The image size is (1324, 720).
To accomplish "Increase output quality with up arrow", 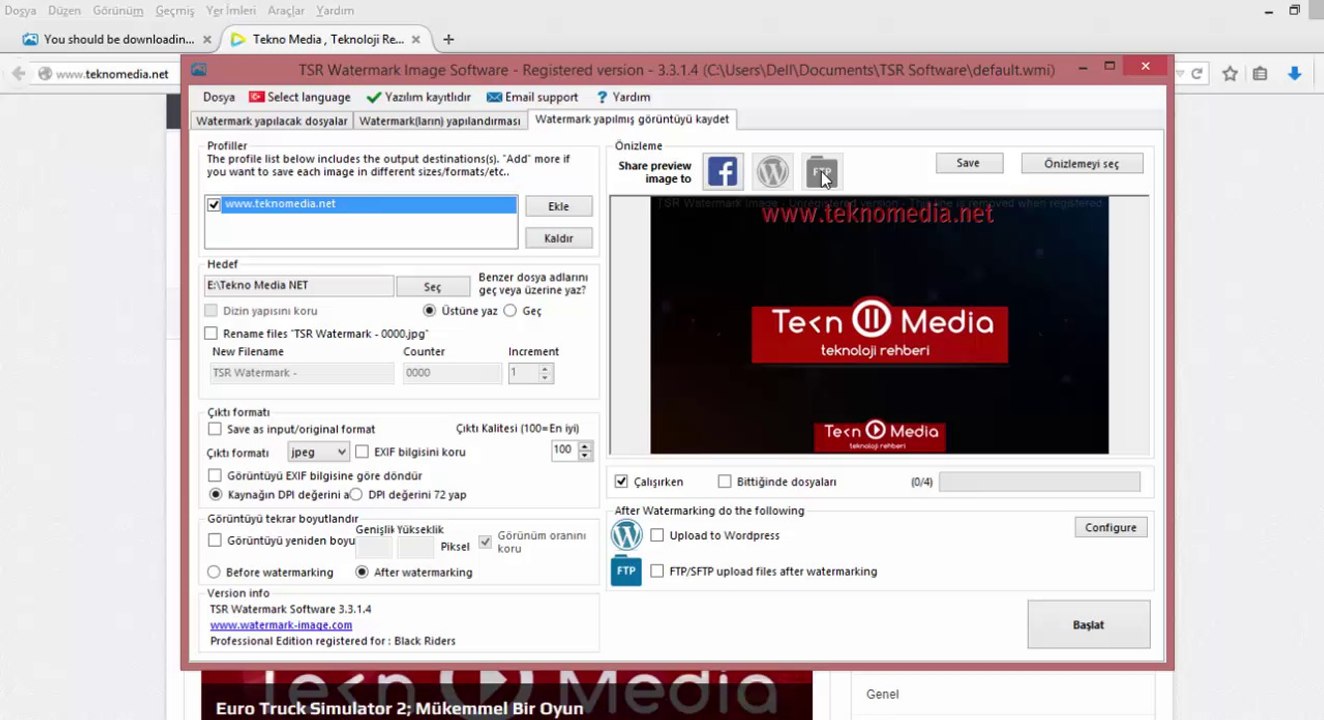I will [x=585, y=446].
